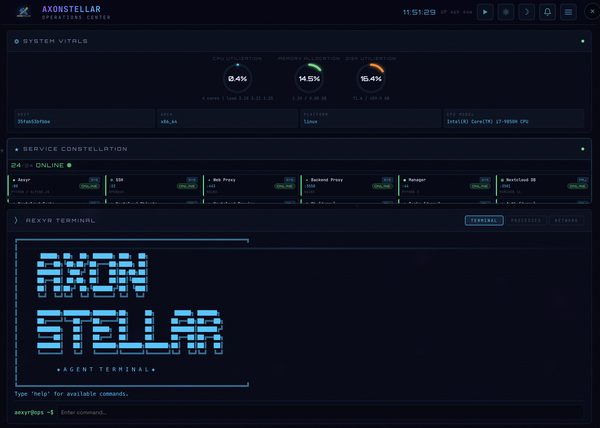Click the CPU utilization 0.4% gauge

tap(237, 78)
